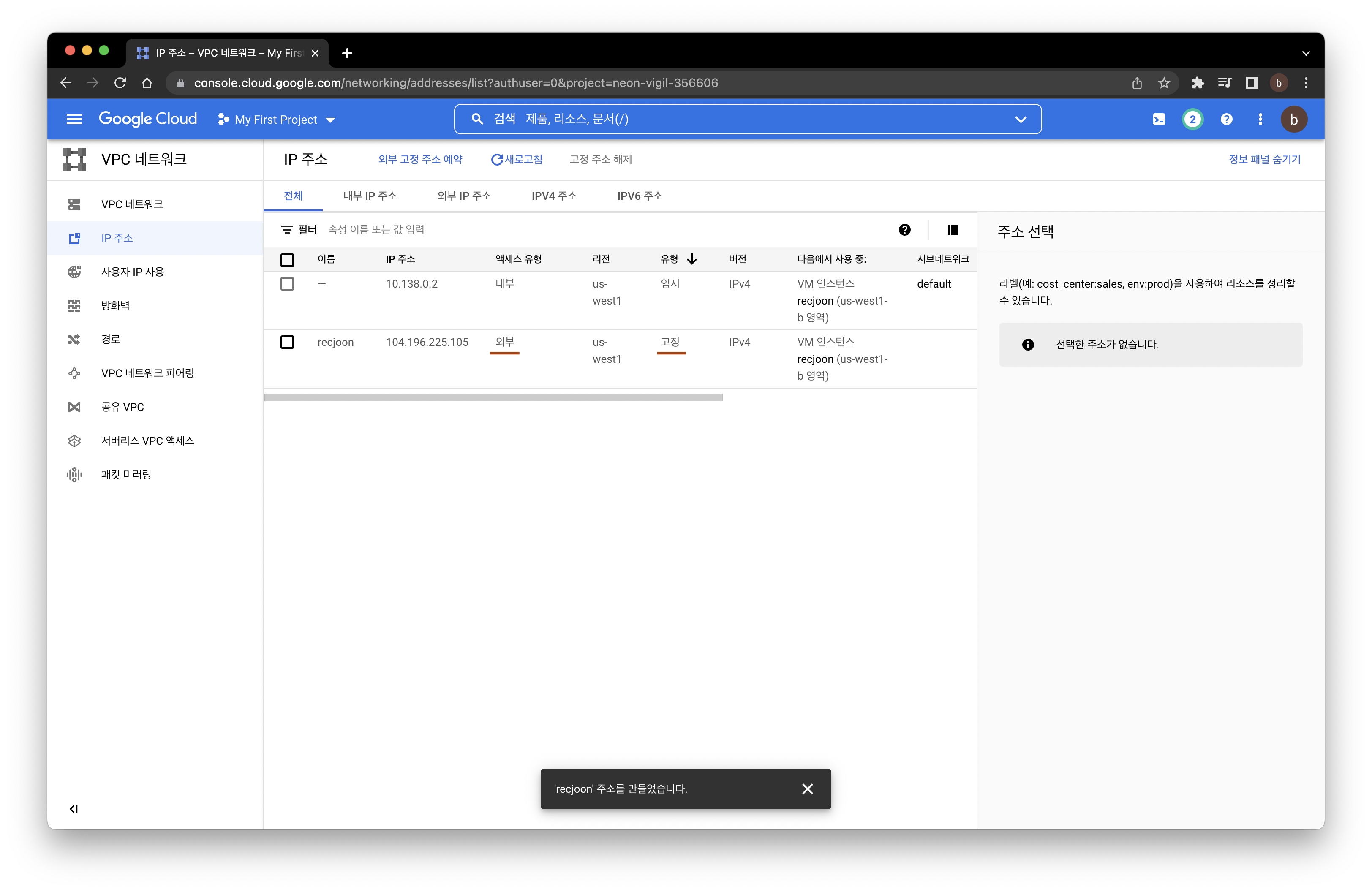Dismiss the 'recjoon' address created notification
1372x892 pixels.
[x=807, y=788]
